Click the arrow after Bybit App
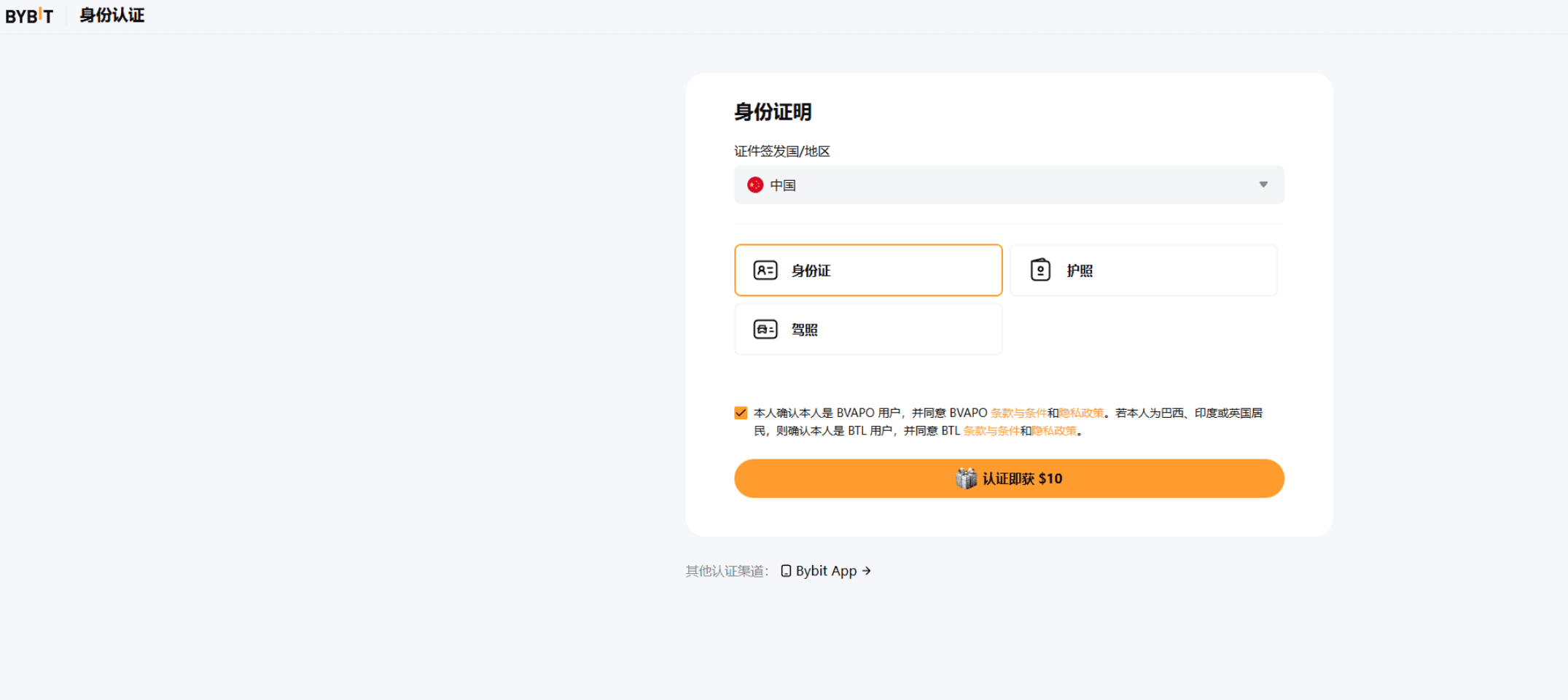This screenshot has height=700, width=1568. [x=866, y=571]
